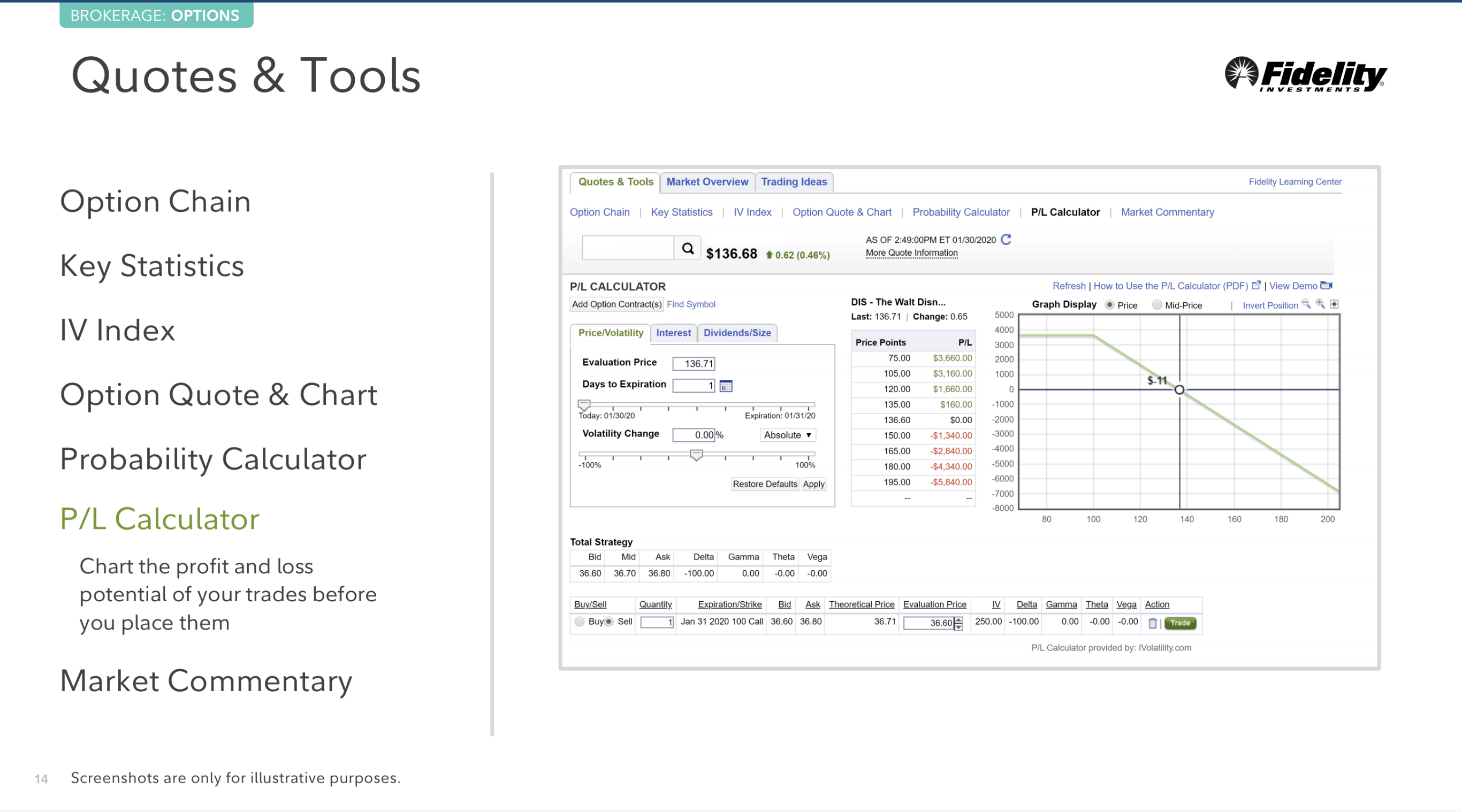Open the Market Overview tab
This screenshot has height=812, width=1462.
(x=706, y=181)
